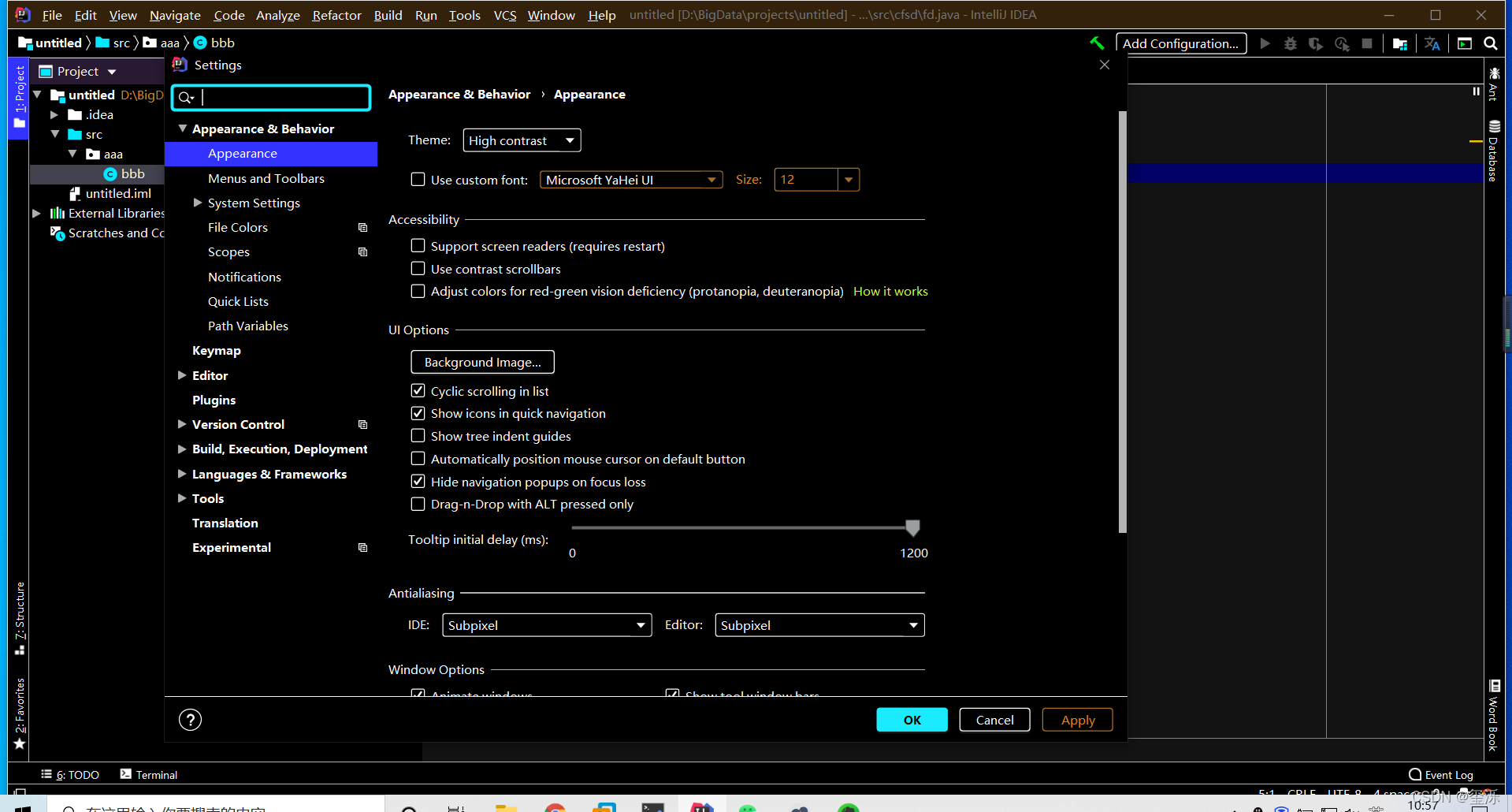Click the Settings panel vertical scrollbar
1512x812 pixels.
pos(1123,322)
